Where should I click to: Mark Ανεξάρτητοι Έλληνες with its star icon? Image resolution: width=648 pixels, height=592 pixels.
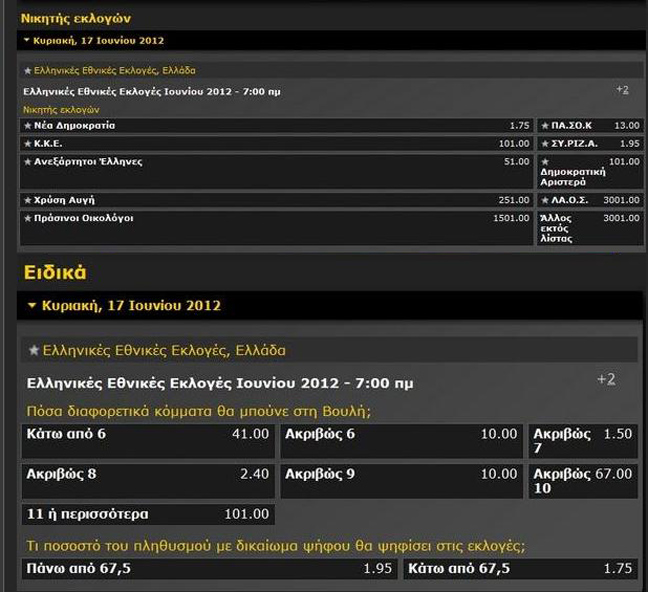coord(28,161)
